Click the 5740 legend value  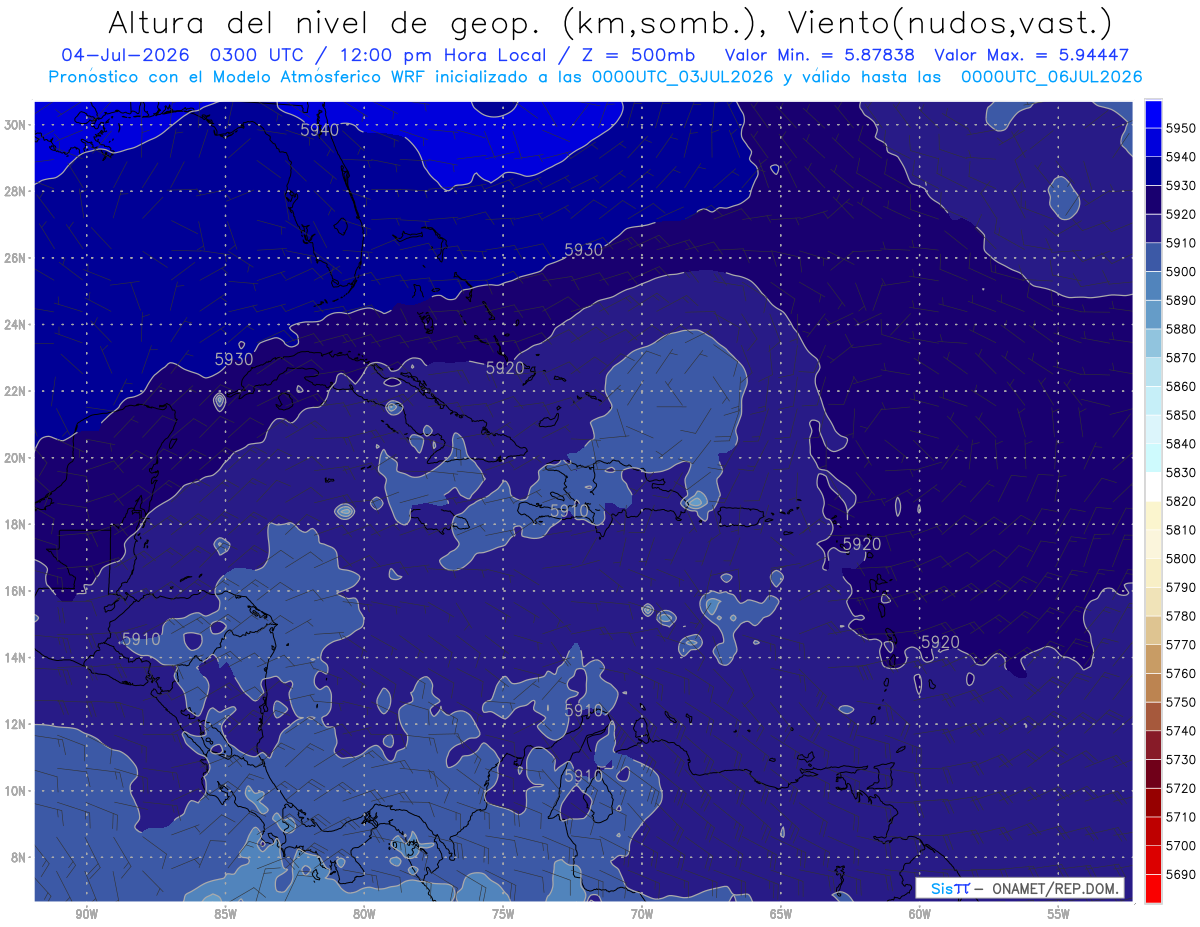[x=1181, y=731]
